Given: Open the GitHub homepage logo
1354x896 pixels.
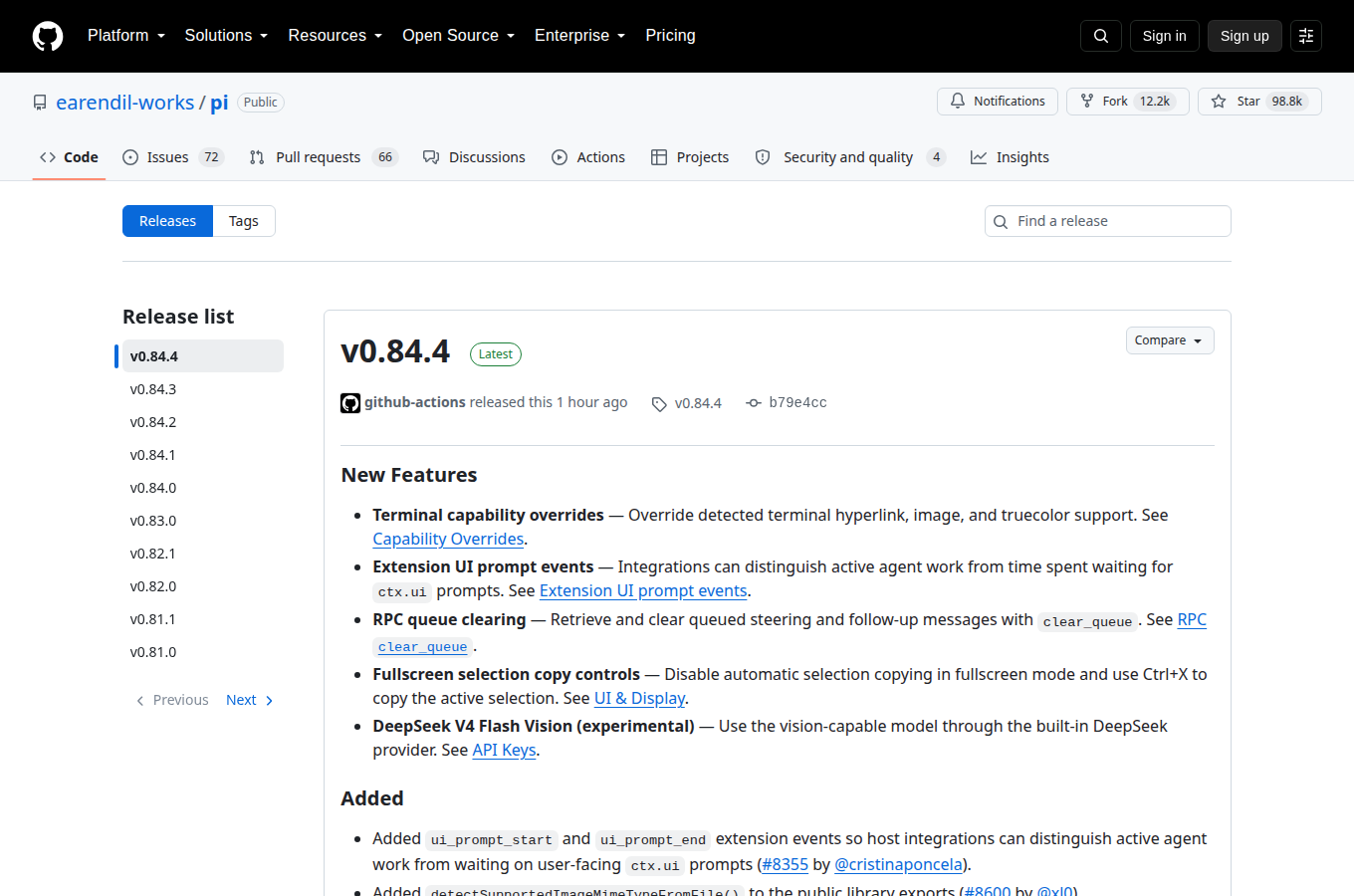Looking at the screenshot, I should [x=48, y=36].
